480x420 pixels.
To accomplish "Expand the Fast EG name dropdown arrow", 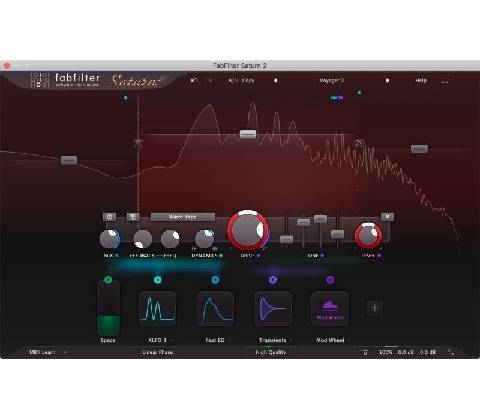I will (x=230, y=340).
